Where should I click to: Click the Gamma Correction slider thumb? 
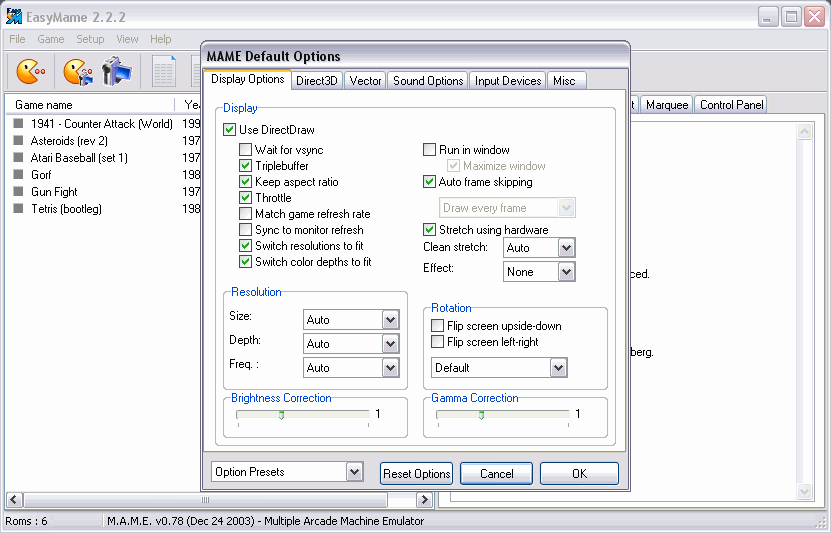481,415
